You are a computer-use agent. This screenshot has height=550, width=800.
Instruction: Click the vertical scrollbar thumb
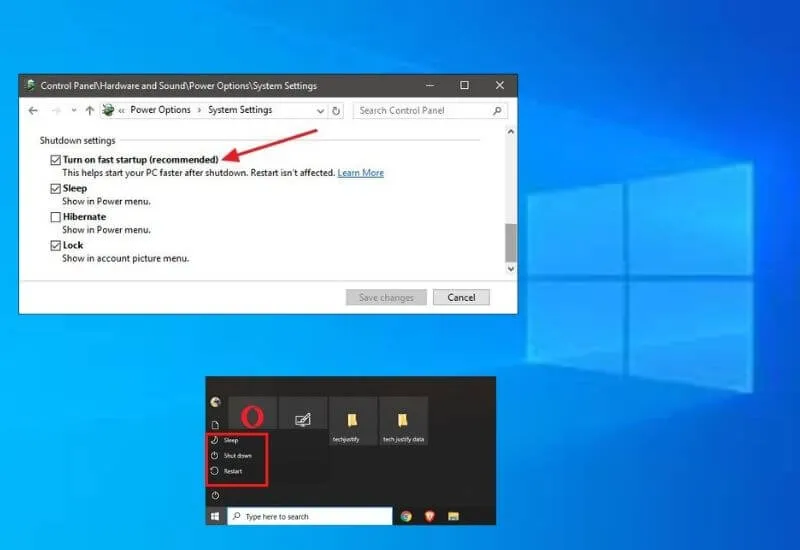511,243
